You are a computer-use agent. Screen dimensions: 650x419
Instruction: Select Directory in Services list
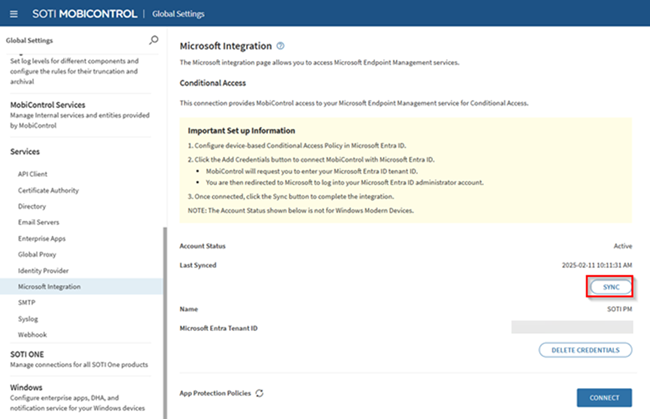coord(32,206)
